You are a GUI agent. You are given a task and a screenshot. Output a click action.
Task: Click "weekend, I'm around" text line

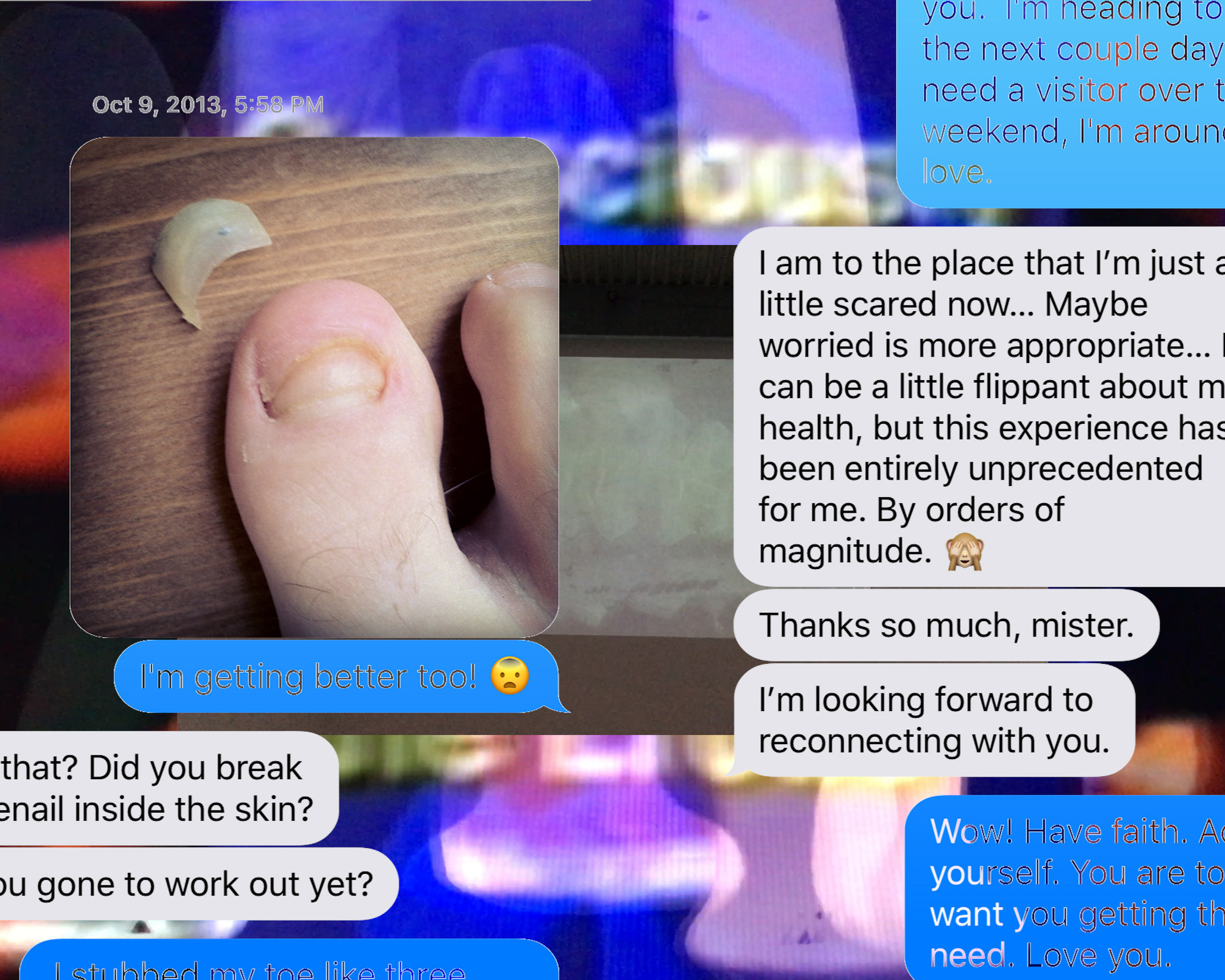tap(1073, 131)
